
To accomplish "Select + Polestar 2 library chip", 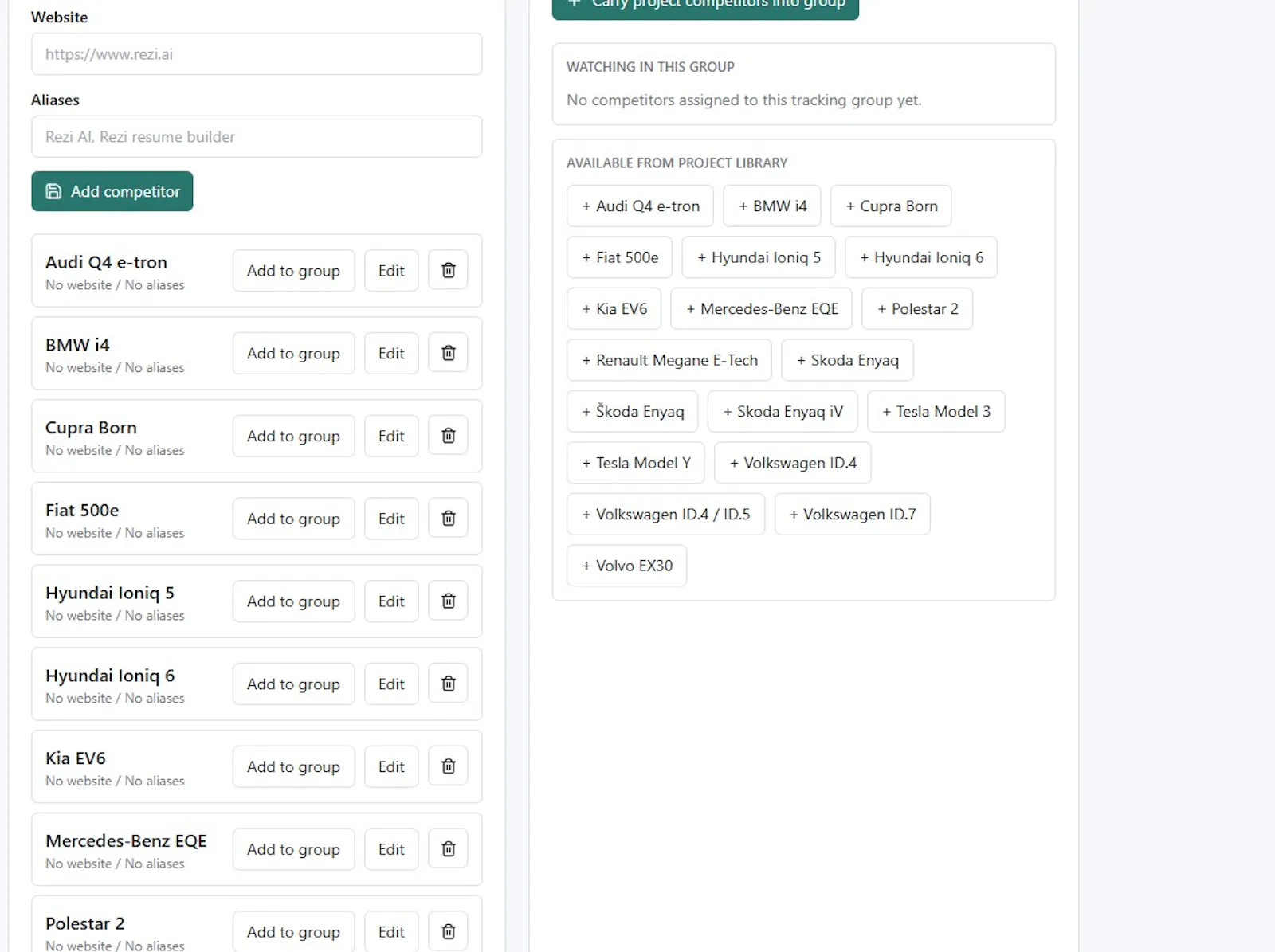I will pos(917,309).
